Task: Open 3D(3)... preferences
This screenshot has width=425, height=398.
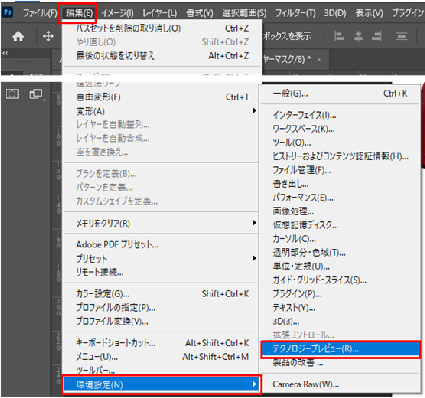Action: tap(340, 321)
